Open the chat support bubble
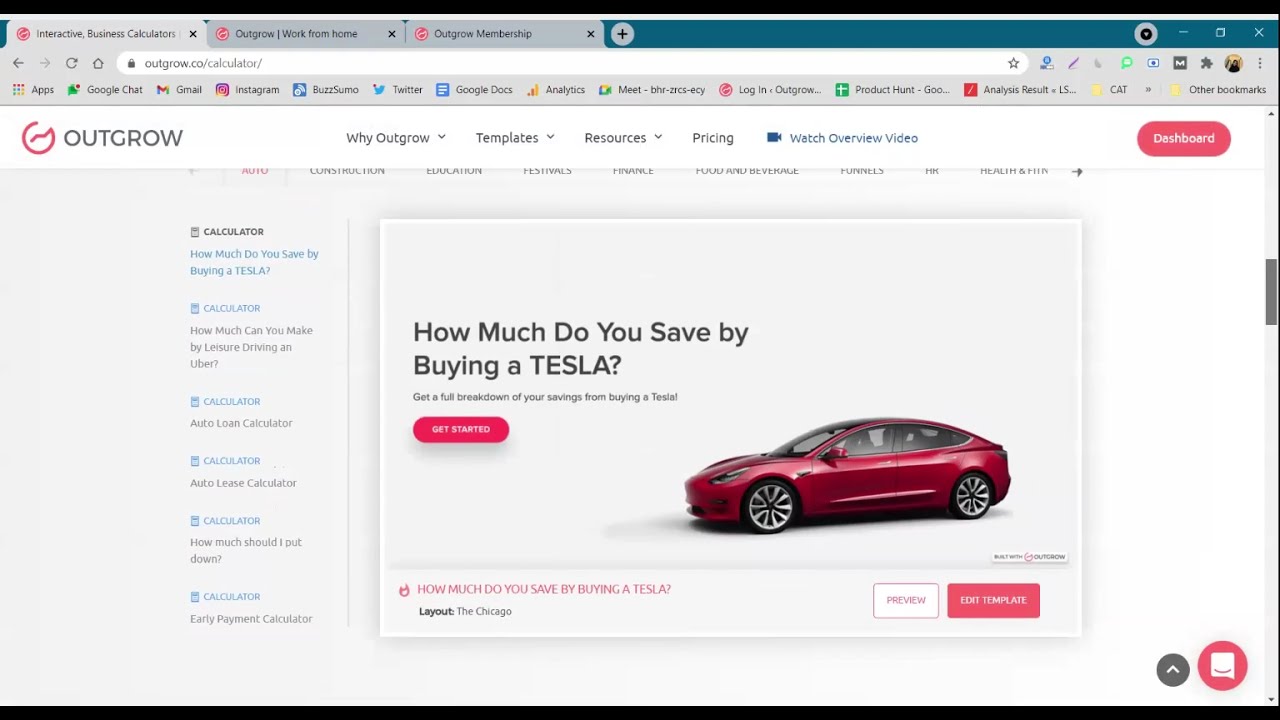 pos(1222,666)
